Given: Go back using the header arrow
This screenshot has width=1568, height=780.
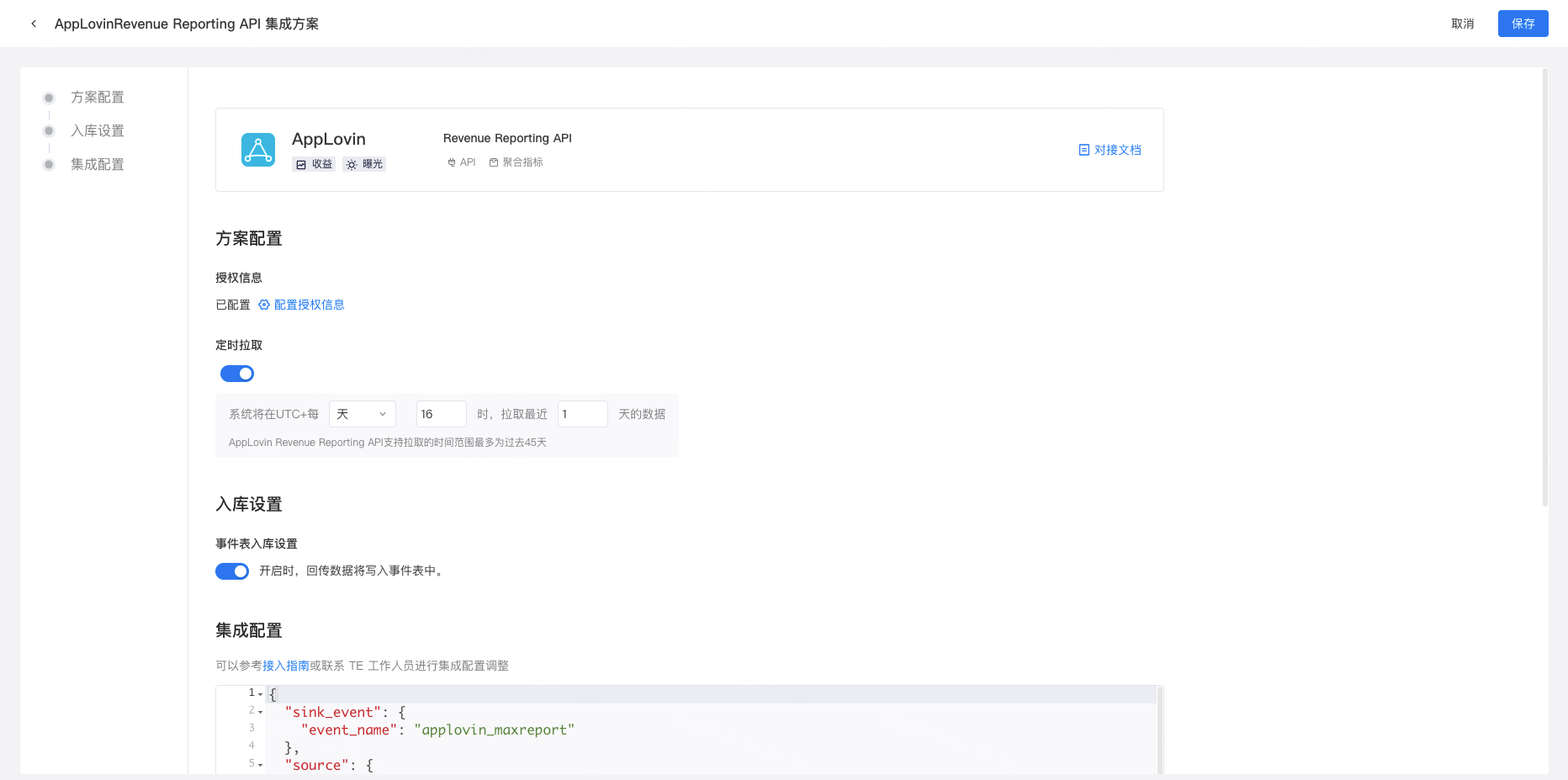Looking at the screenshot, I should click(34, 24).
